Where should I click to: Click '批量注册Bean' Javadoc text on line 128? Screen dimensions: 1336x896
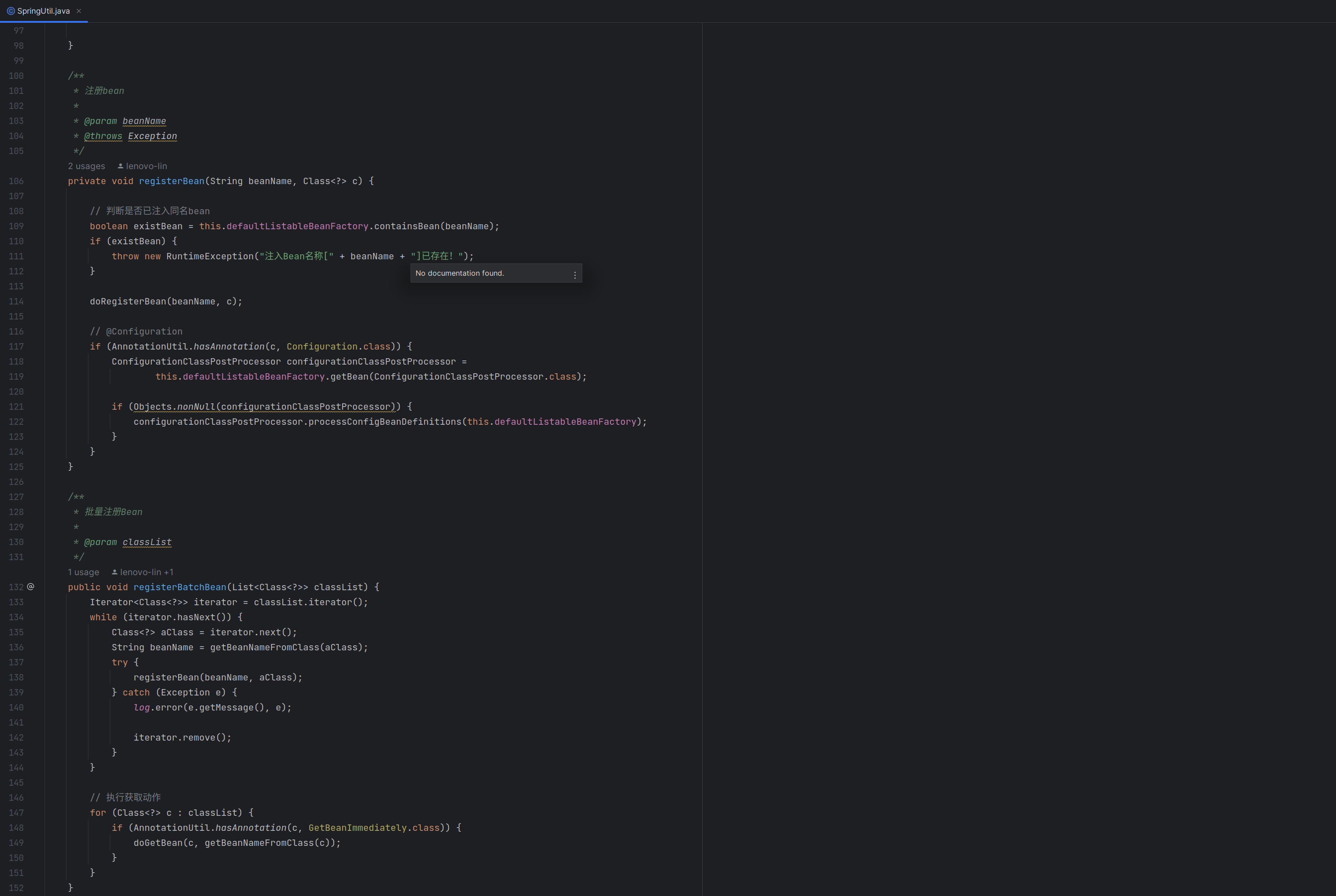point(113,512)
